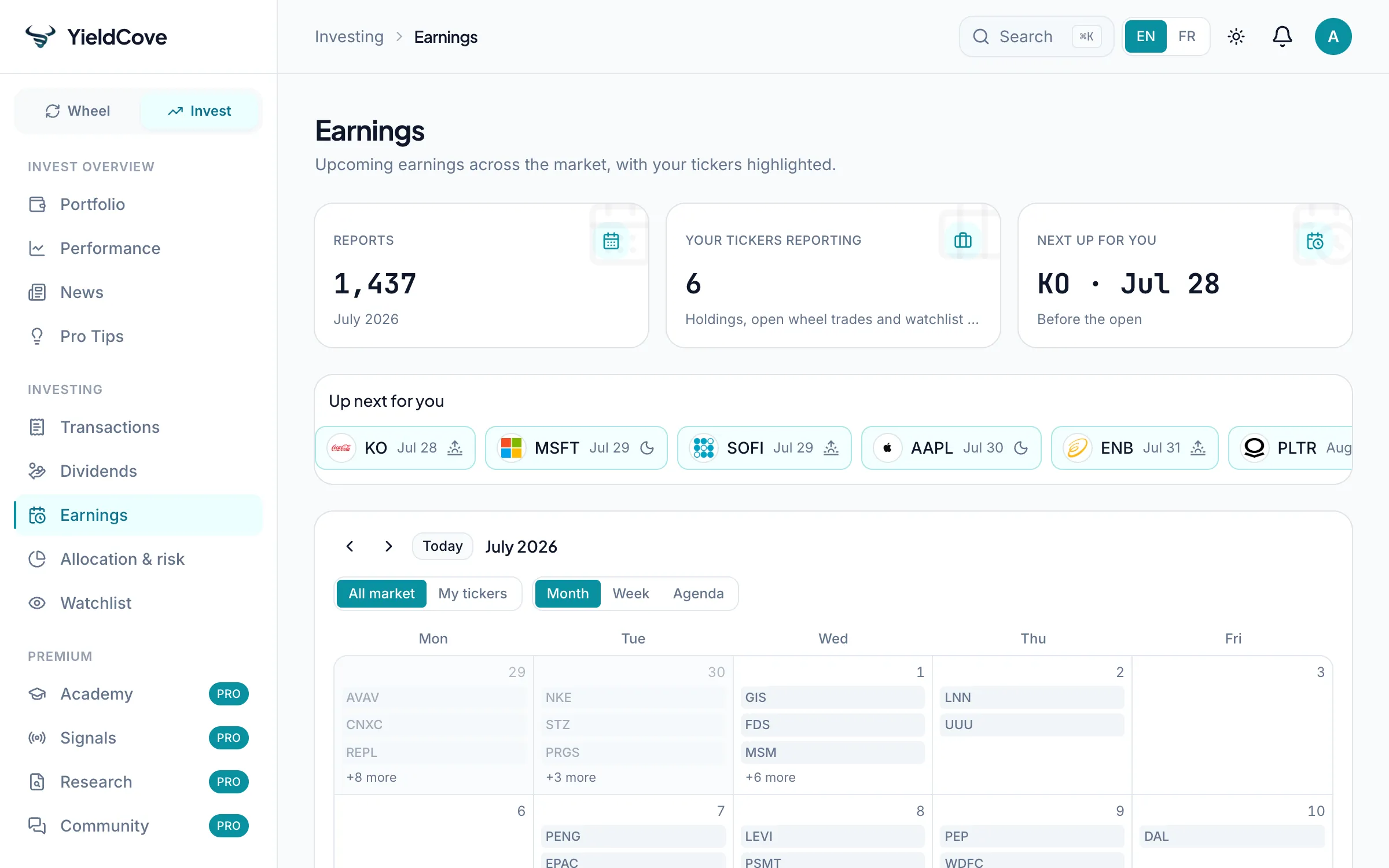Open Earnings page from sidebar

point(138,515)
